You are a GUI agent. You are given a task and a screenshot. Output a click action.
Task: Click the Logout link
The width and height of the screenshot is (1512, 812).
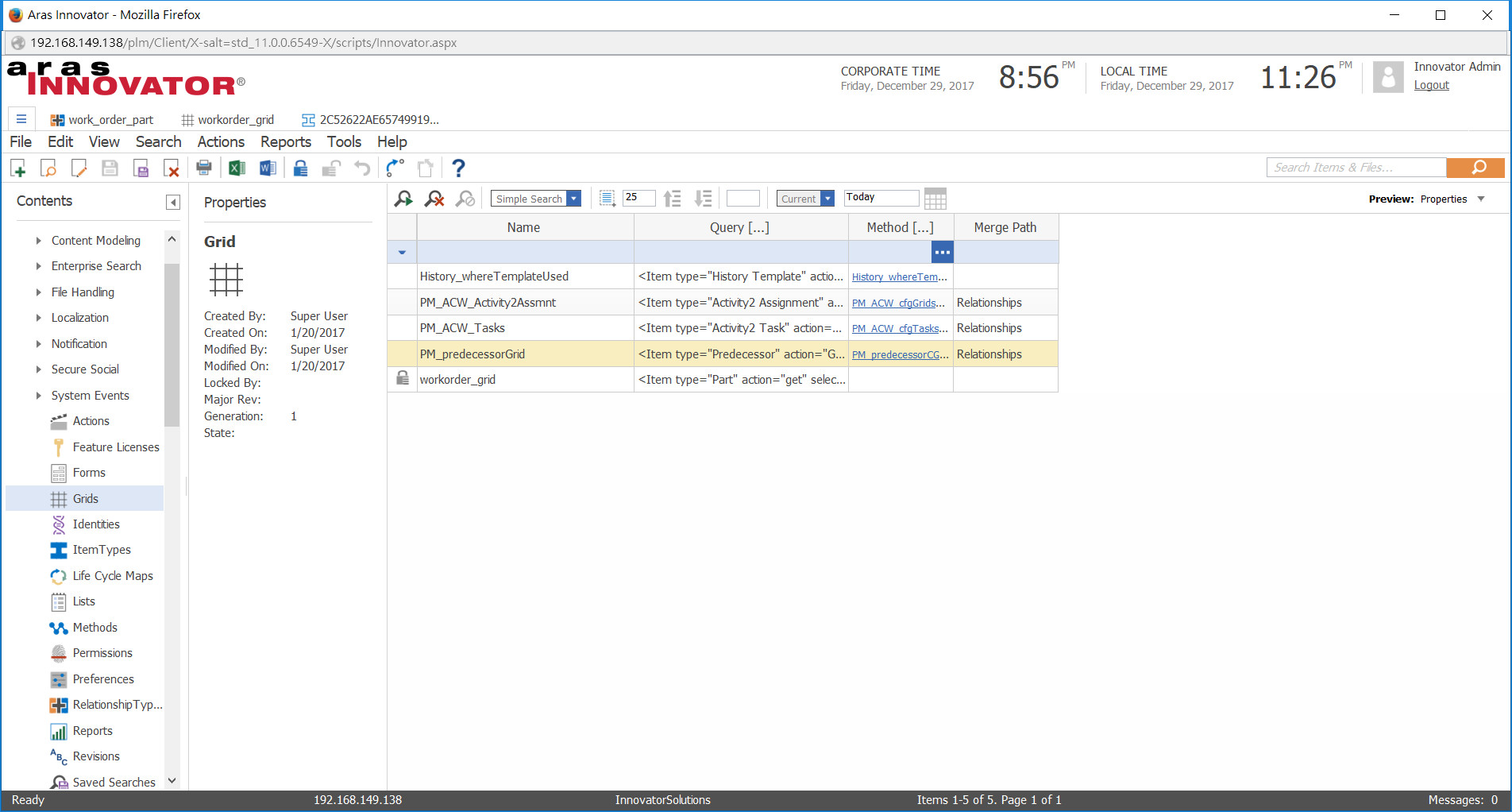1431,85
